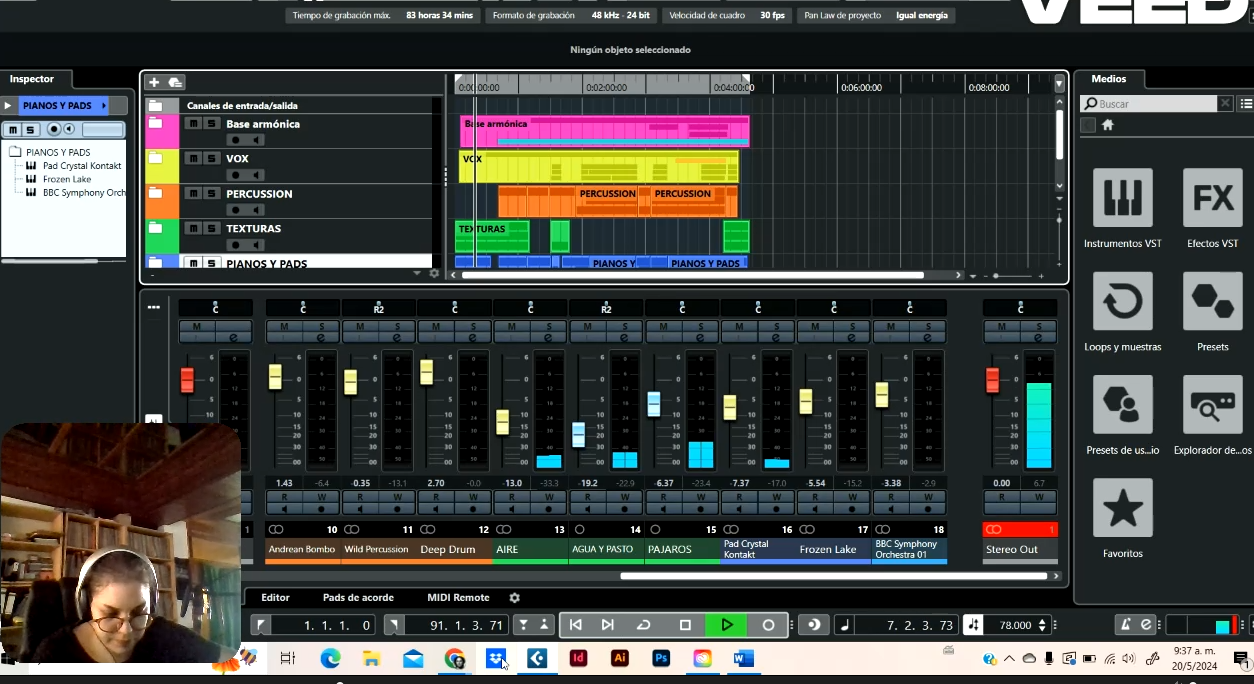Open MIDI Remote settings gear
Viewport: 1254px width, 684px height.
click(x=514, y=598)
